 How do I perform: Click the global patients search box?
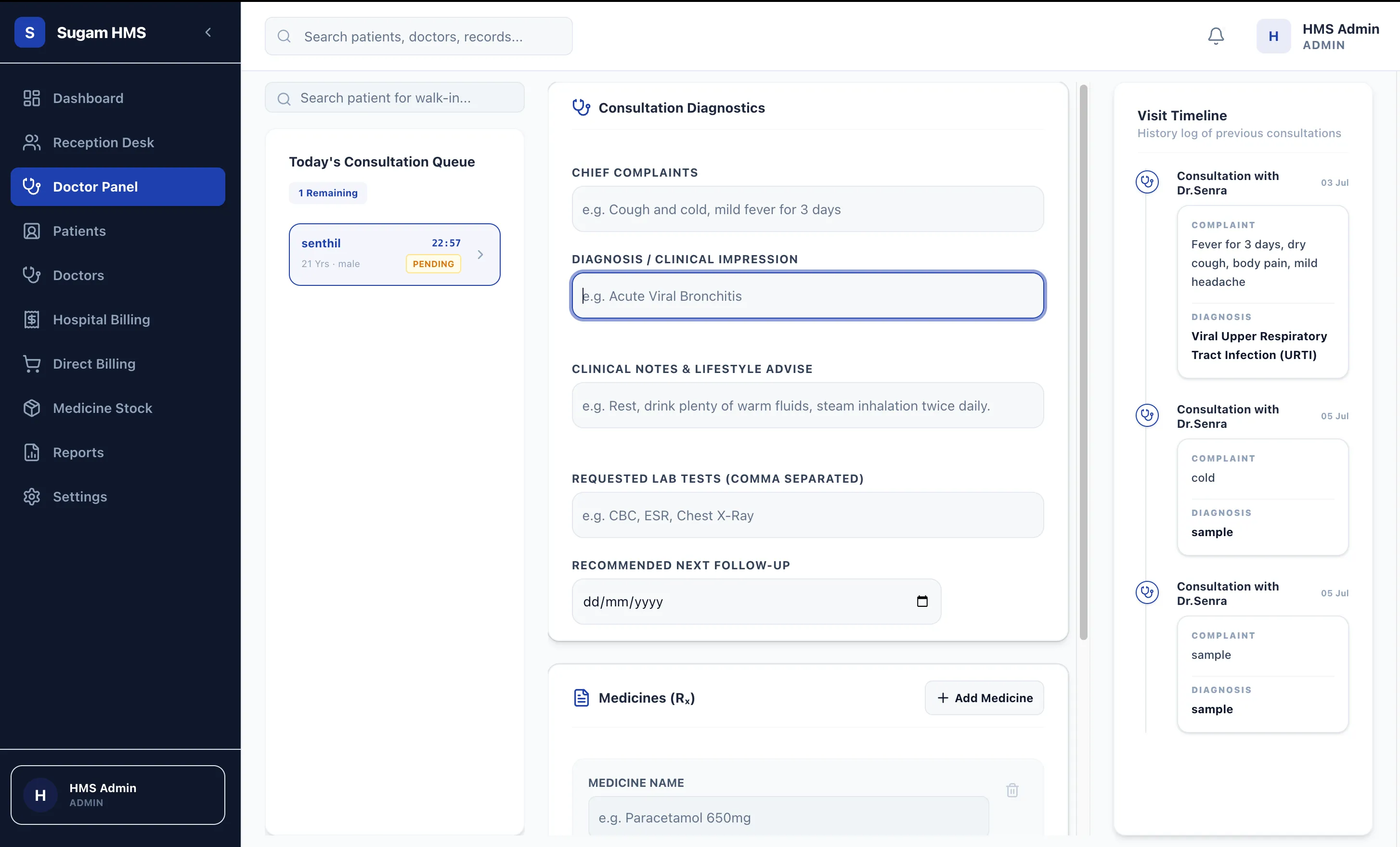tap(418, 37)
